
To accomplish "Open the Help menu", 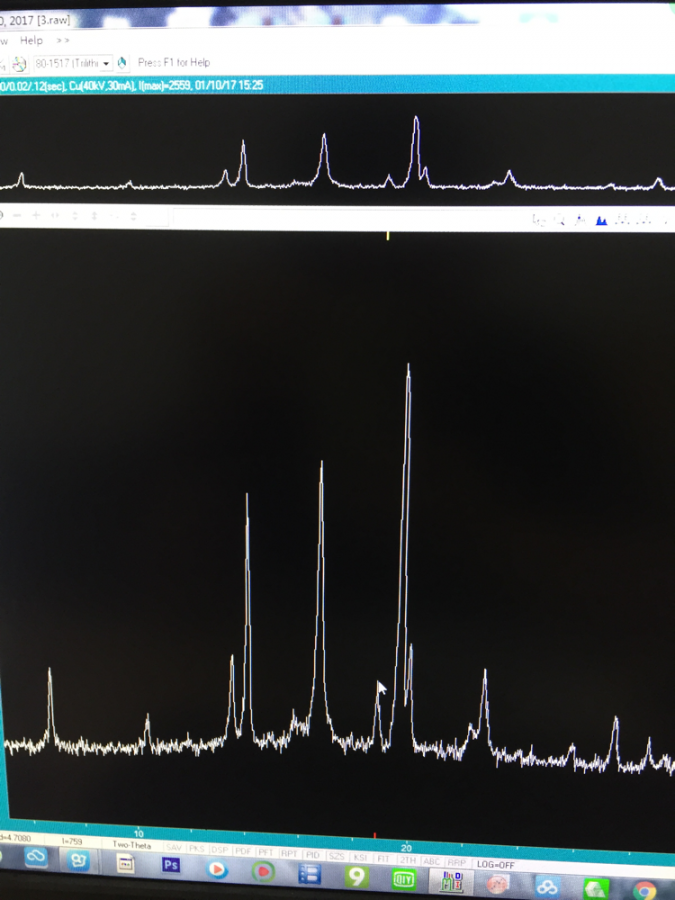I will (x=32, y=40).
